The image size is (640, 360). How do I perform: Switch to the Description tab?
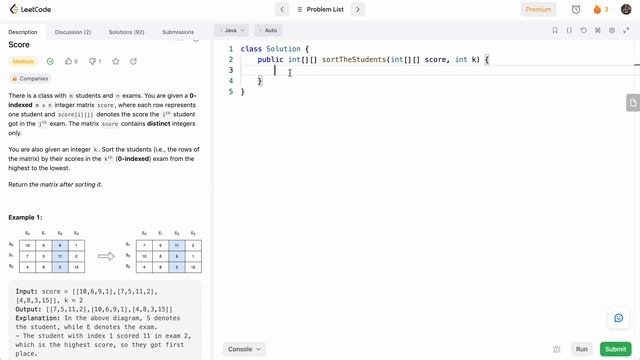23,32
